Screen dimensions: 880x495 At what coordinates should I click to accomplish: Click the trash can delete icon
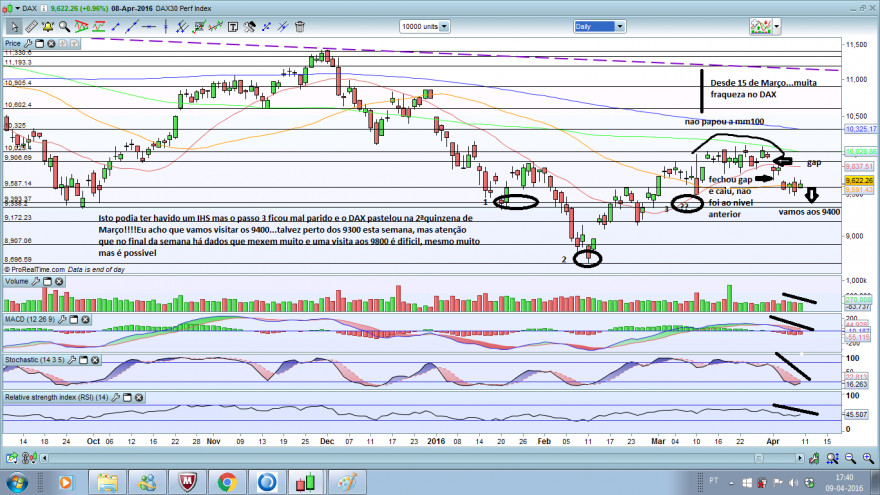(x=300, y=26)
